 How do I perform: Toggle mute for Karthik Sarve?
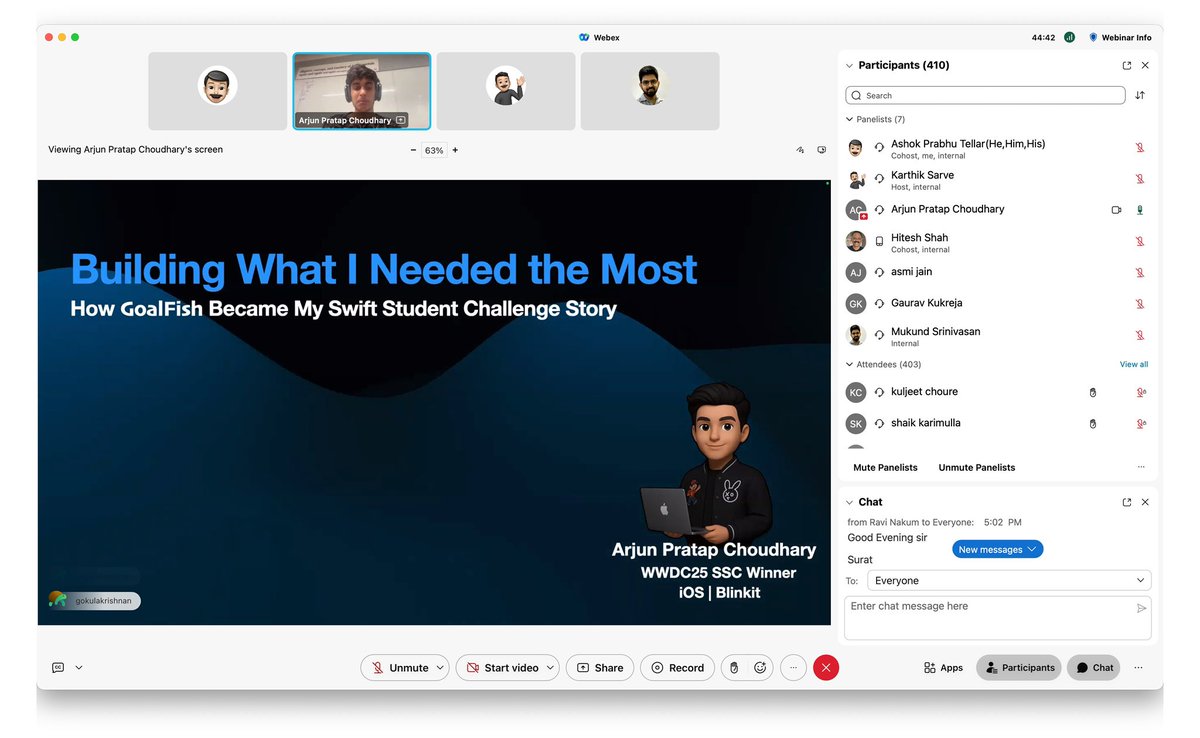click(1139, 179)
